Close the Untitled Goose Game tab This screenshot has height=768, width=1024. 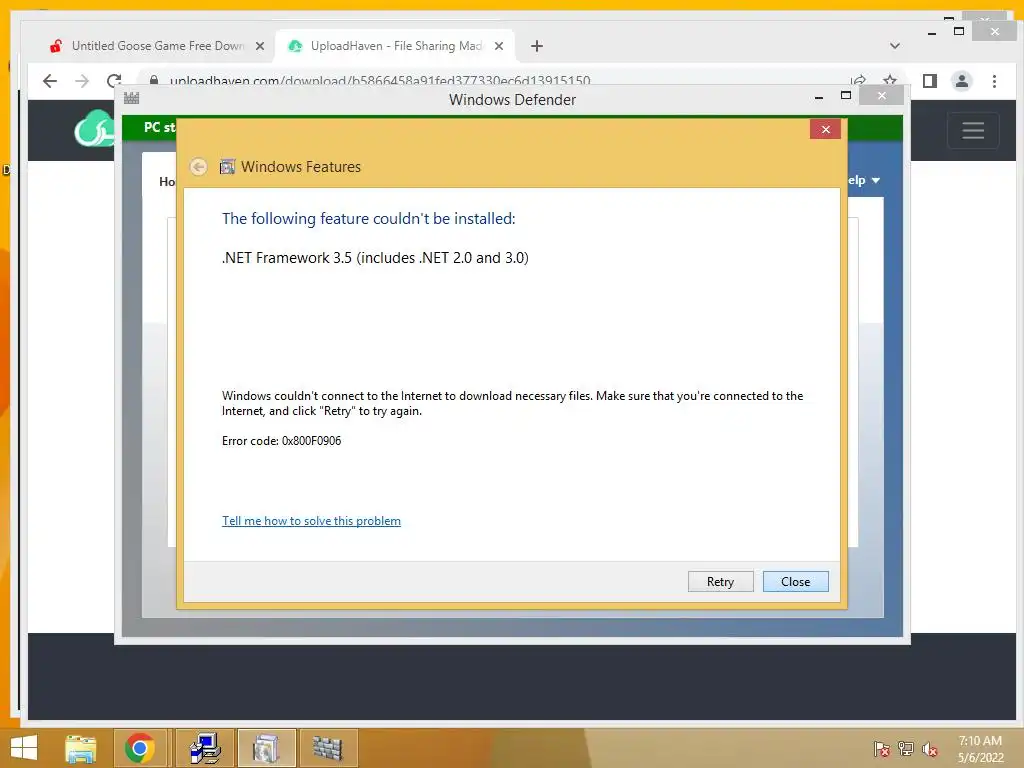tap(260, 46)
